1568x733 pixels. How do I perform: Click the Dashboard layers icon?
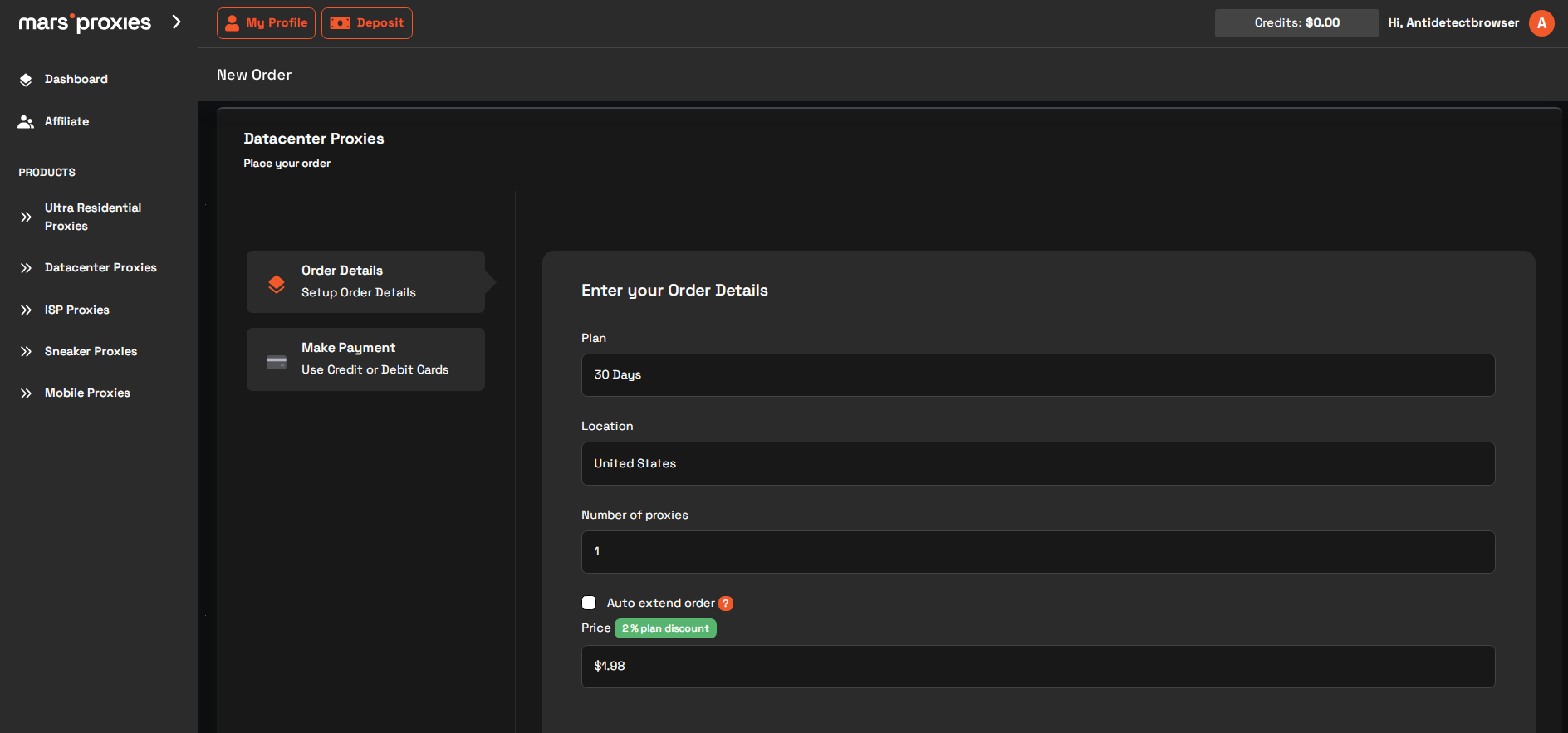point(26,80)
